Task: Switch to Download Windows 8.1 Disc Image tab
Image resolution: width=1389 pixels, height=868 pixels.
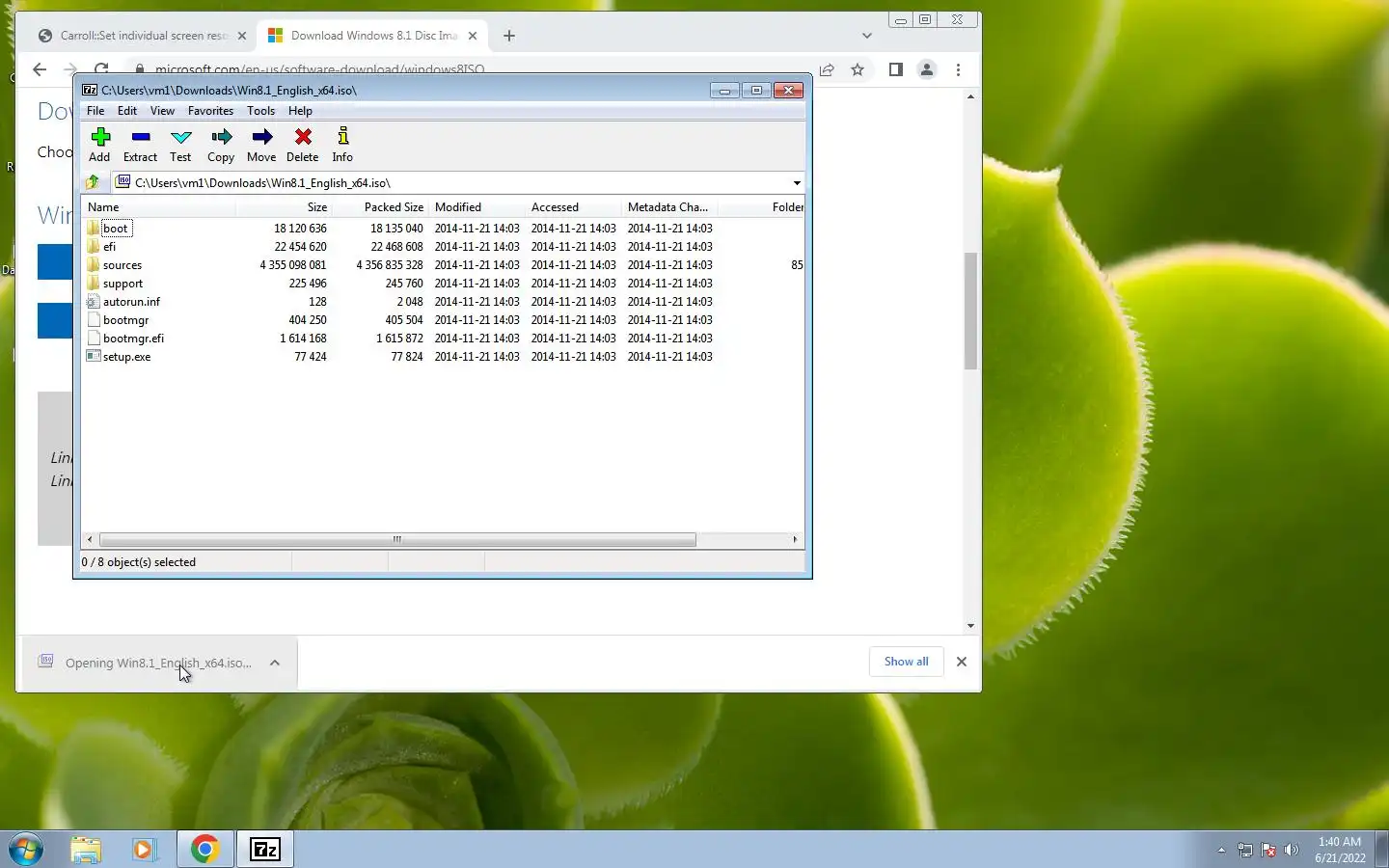Action: tap(372, 36)
